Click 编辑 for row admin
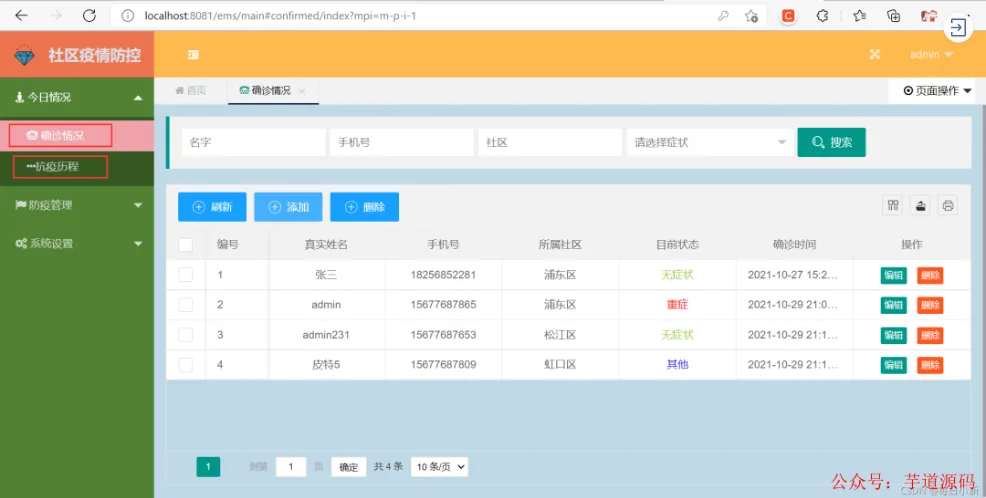This screenshot has height=498, width=986. [x=894, y=305]
